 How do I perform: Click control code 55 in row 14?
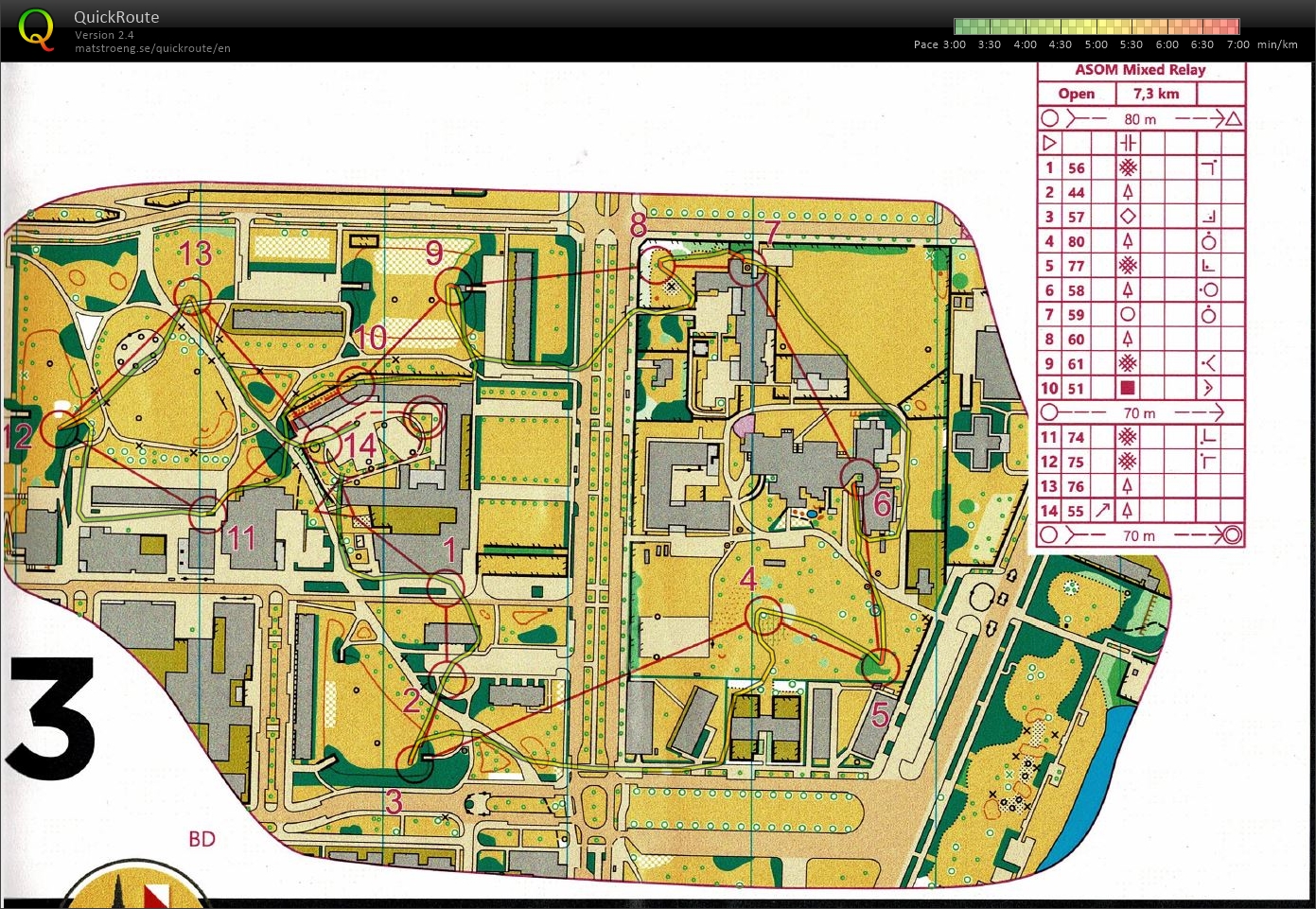1076,511
